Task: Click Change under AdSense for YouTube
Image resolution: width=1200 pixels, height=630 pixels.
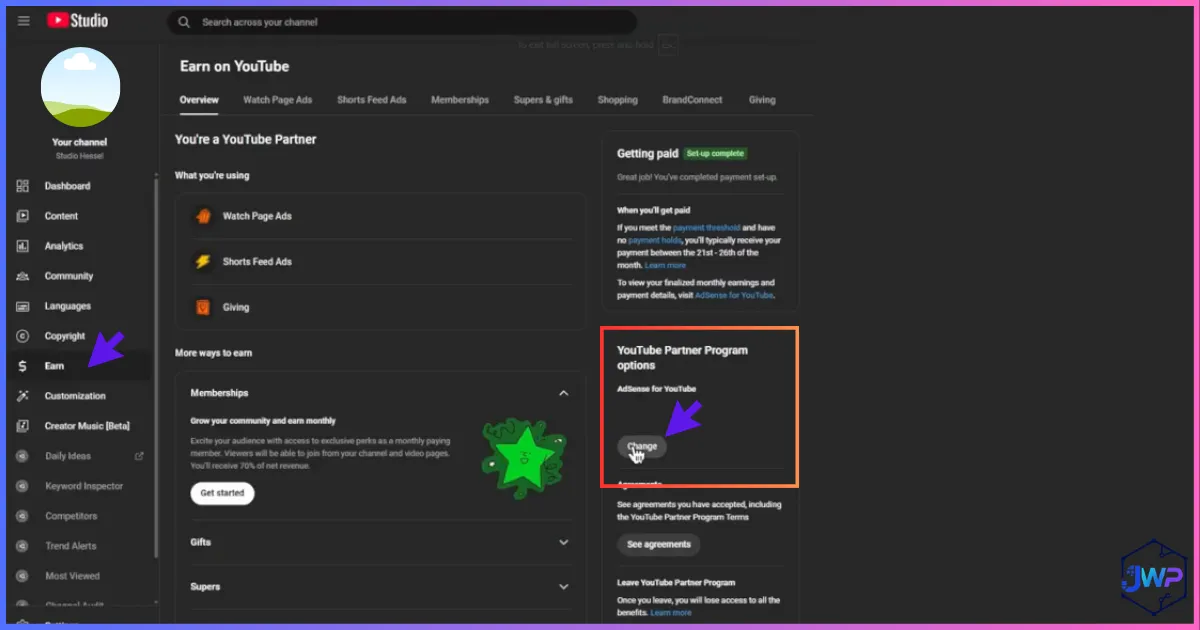Action: pos(642,446)
